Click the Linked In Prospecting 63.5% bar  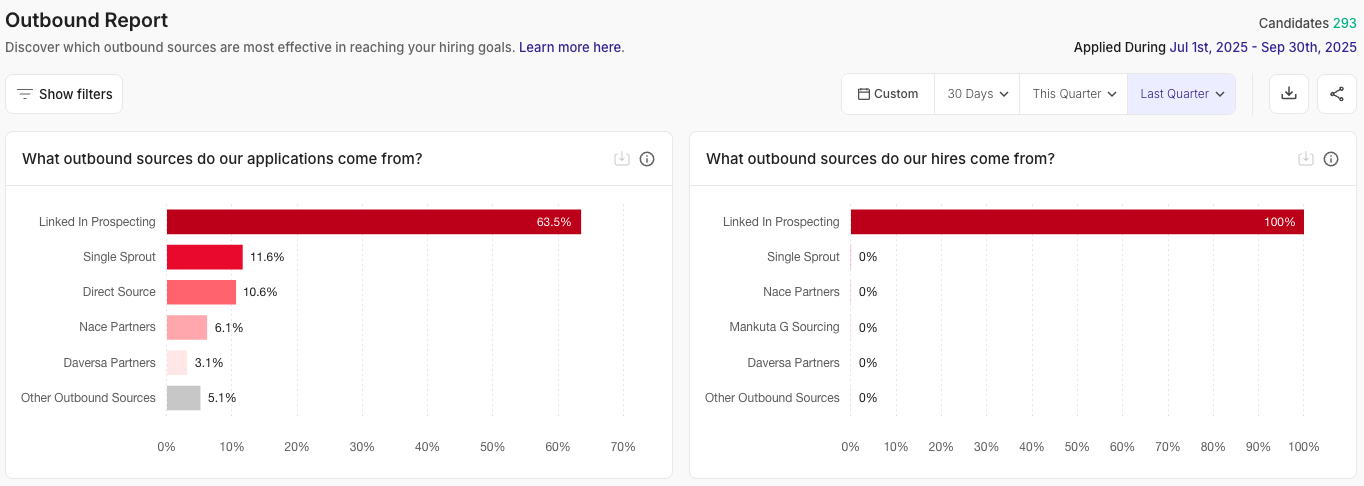(373, 222)
